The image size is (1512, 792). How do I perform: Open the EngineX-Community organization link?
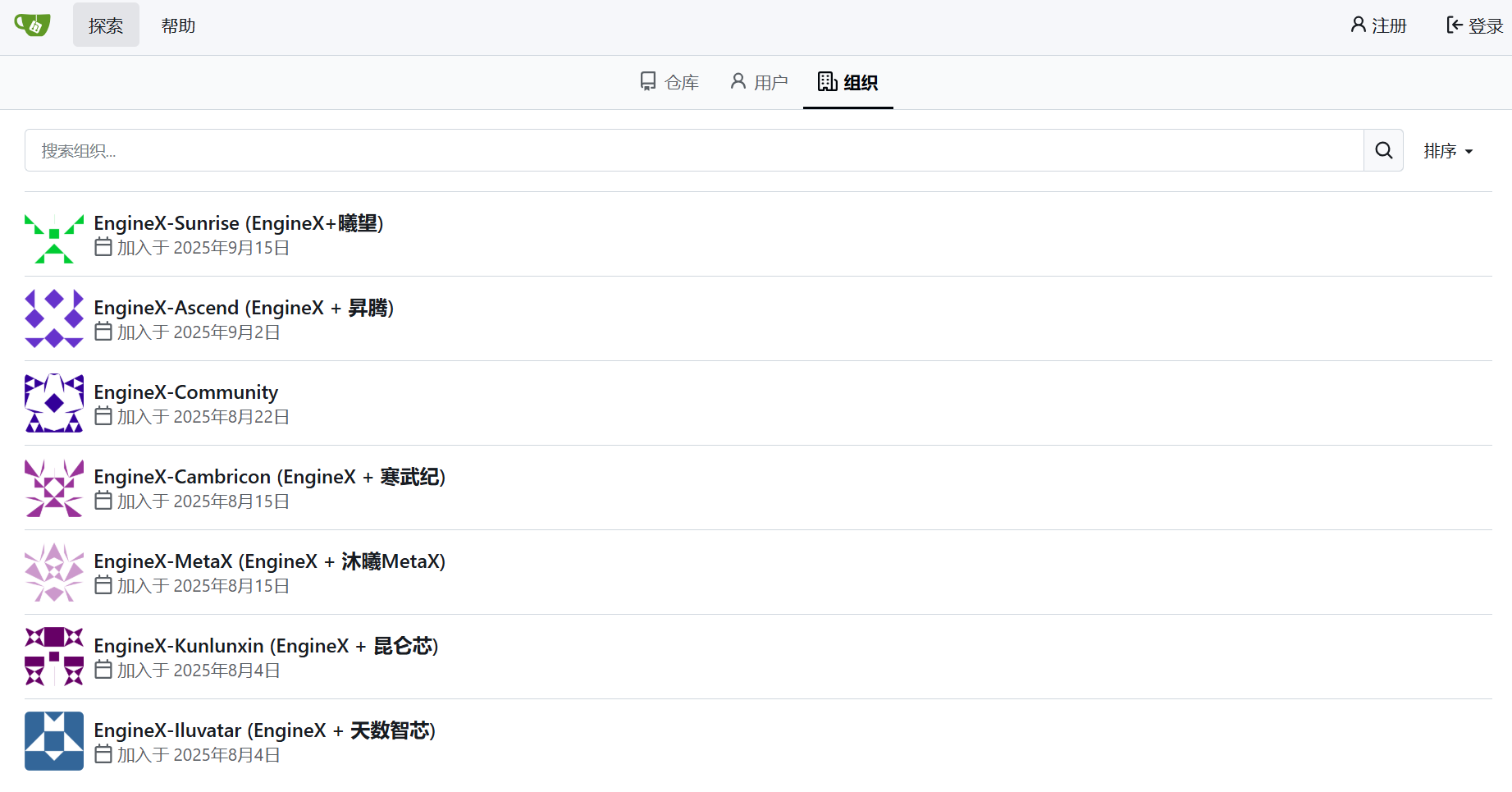(x=186, y=392)
